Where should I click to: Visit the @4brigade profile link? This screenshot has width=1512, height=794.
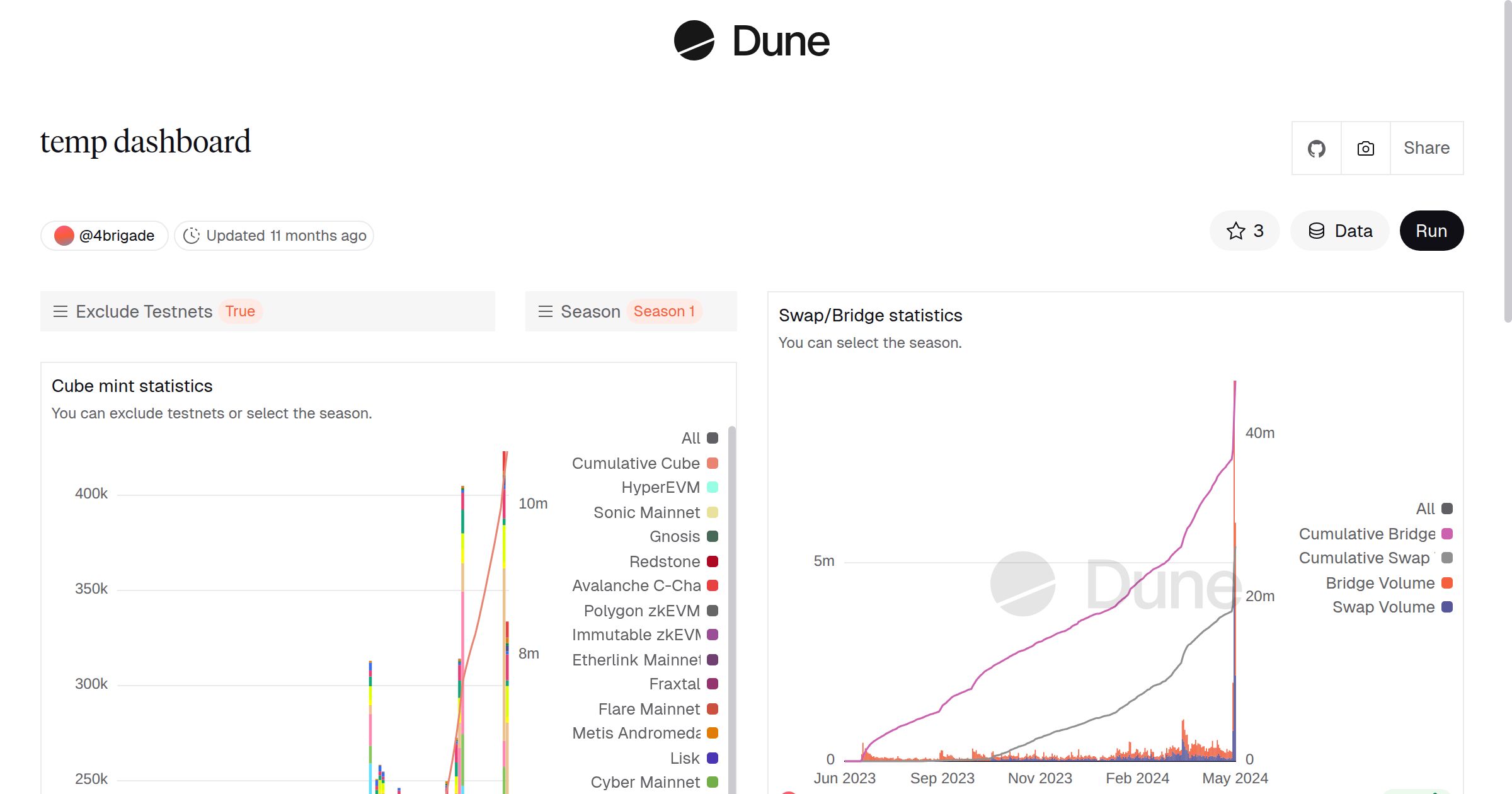click(117, 234)
